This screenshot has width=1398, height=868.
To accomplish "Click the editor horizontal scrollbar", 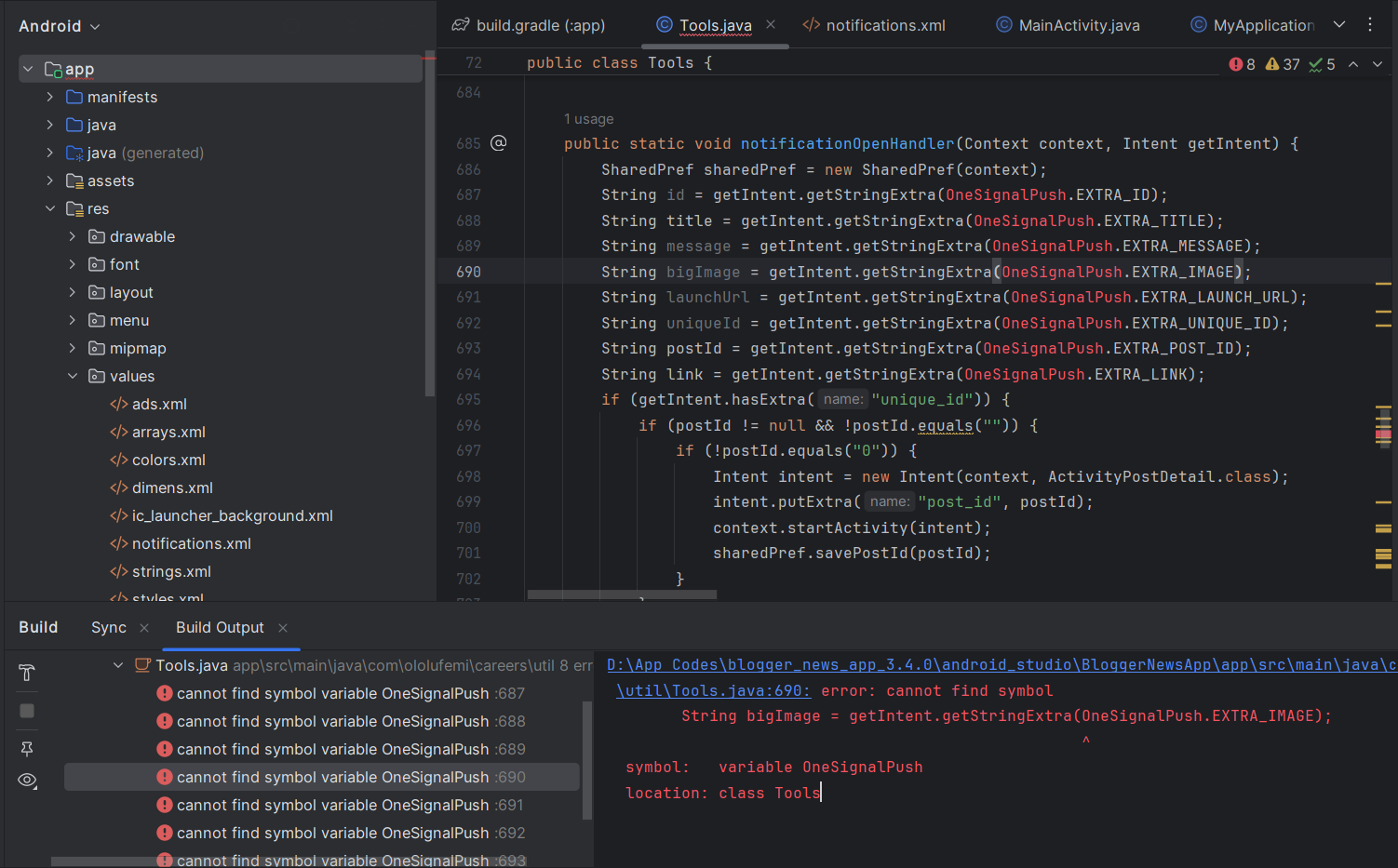I will [622, 594].
